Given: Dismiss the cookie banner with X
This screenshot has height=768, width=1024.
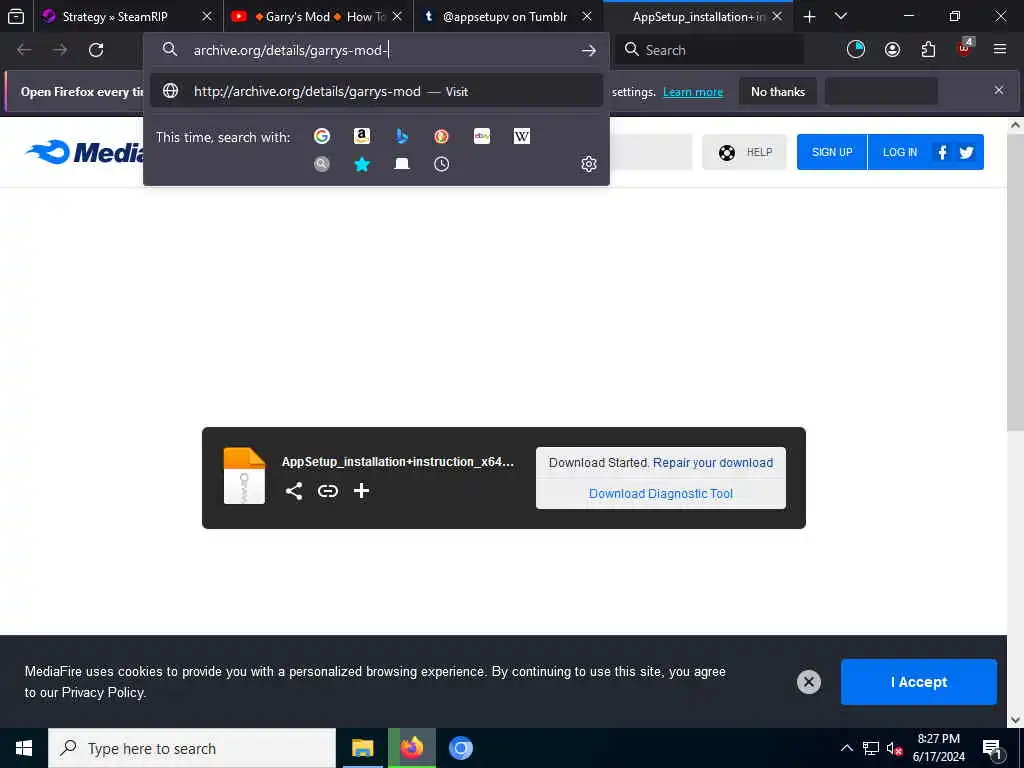Looking at the screenshot, I should (x=808, y=682).
